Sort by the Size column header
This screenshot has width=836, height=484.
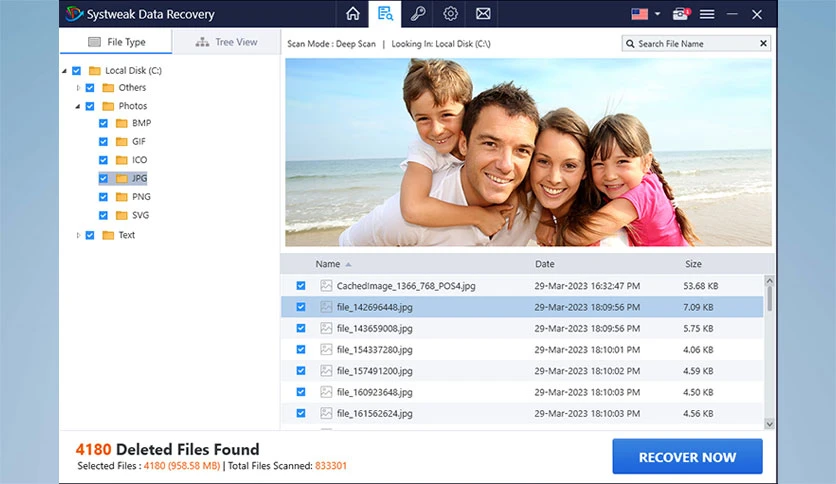tap(693, 264)
